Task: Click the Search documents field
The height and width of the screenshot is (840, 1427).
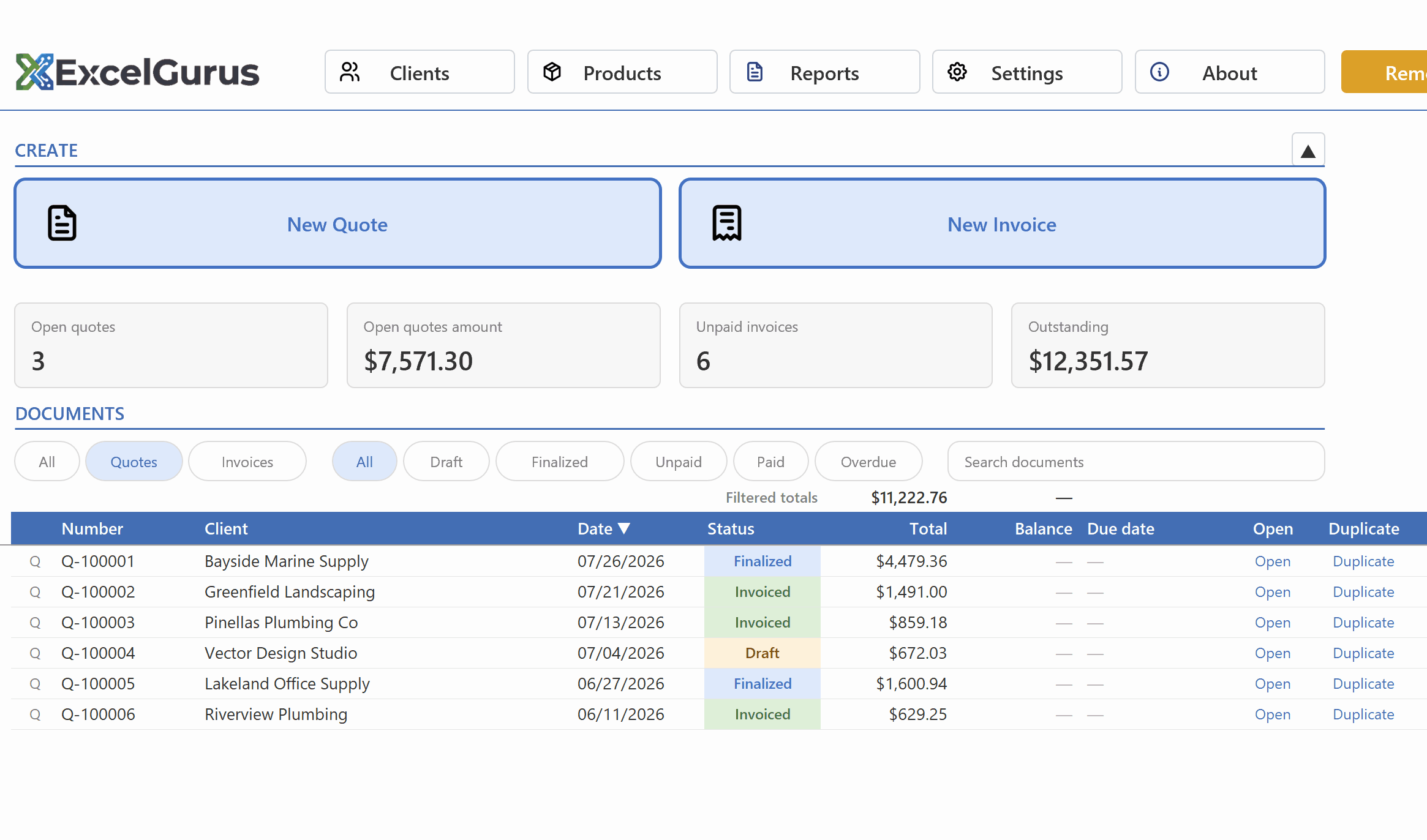Action: tap(1136, 462)
